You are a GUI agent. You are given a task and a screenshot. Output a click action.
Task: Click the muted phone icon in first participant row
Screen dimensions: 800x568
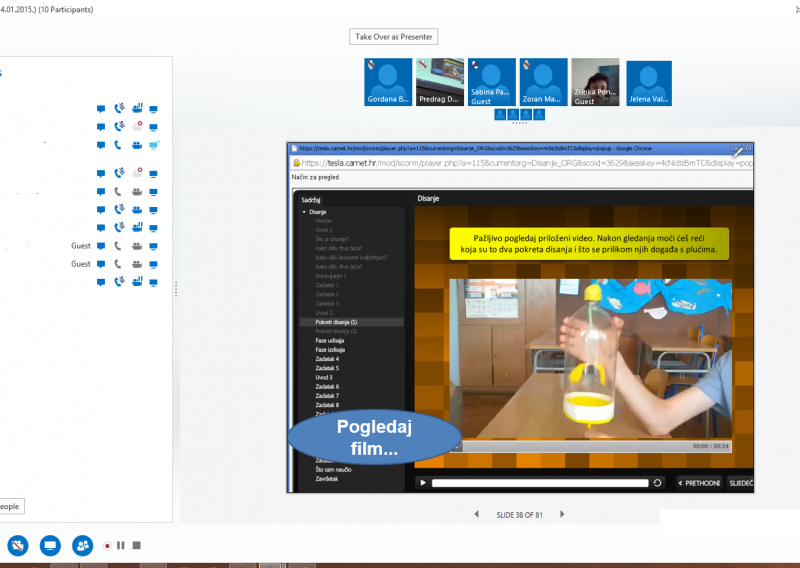tap(119, 109)
